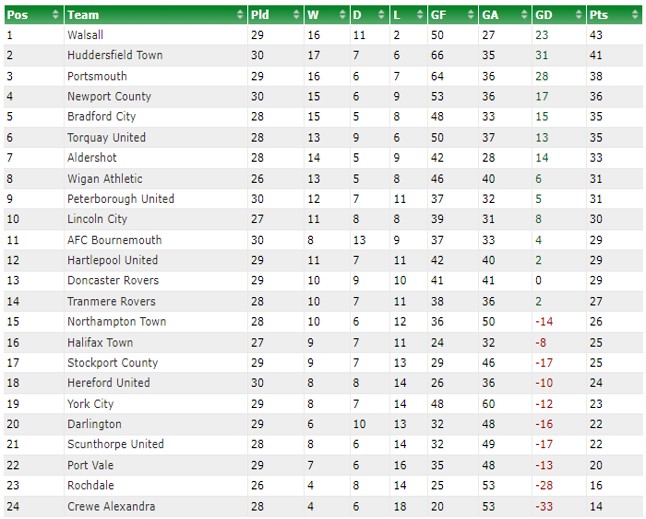Select the Huddersfield Town row name
Image resolution: width=646 pixels, height=519 pixels.
(x=115, y=55)
